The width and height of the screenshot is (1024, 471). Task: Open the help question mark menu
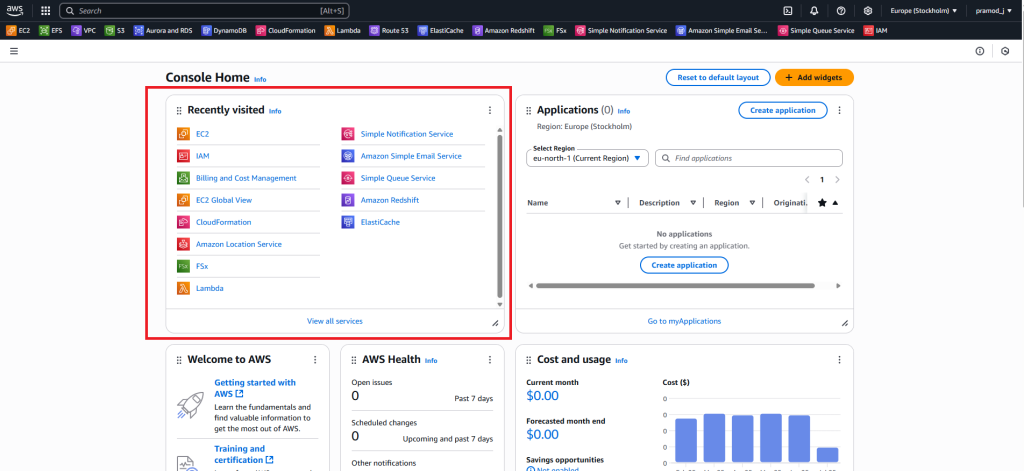(x=840, y=10)
